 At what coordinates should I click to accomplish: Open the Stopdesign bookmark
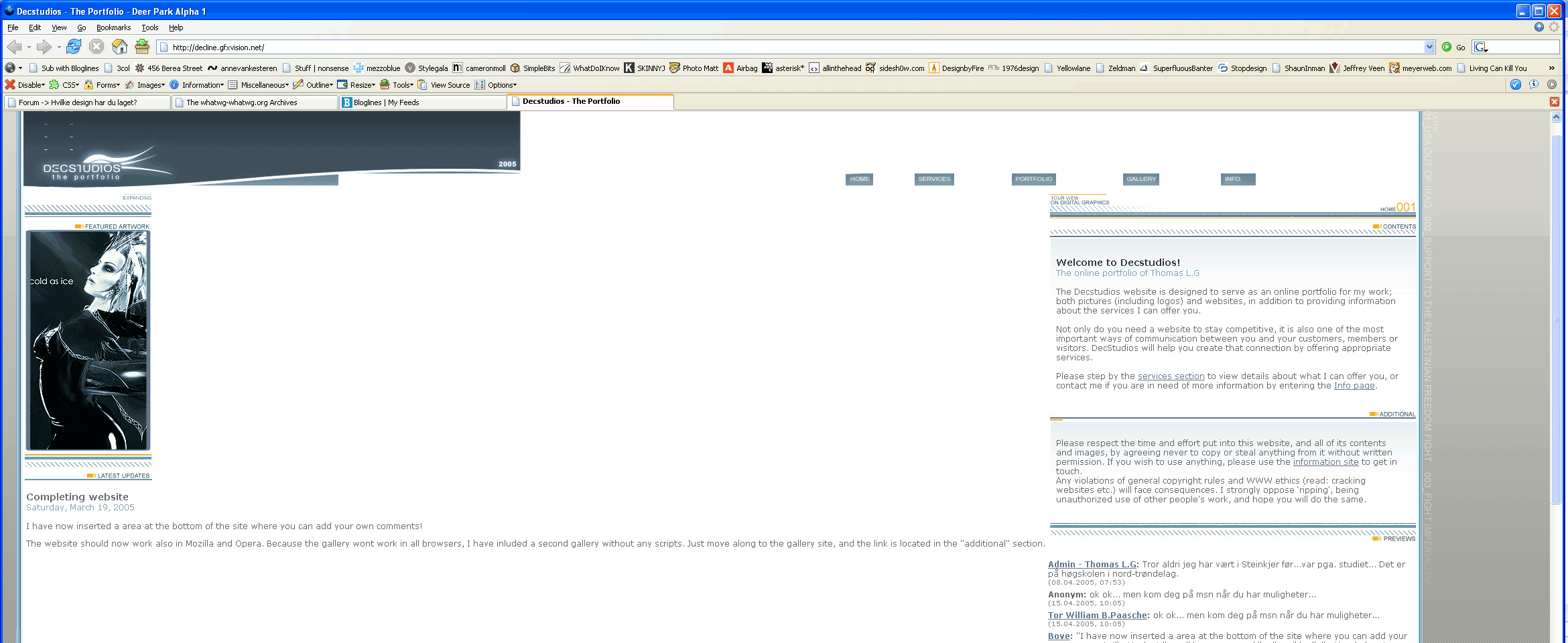1242,68
